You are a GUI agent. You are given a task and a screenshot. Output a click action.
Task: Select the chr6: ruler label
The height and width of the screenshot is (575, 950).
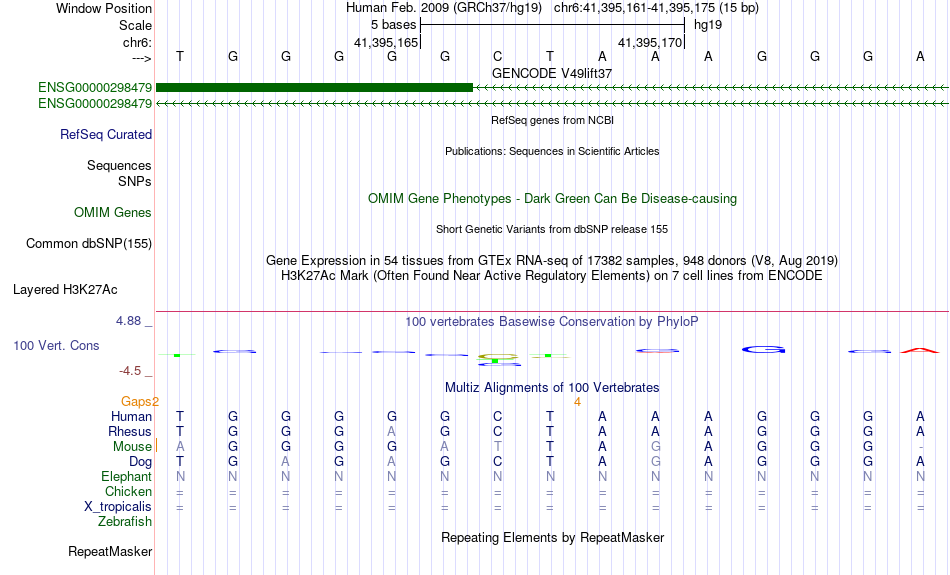pos(137,42)
